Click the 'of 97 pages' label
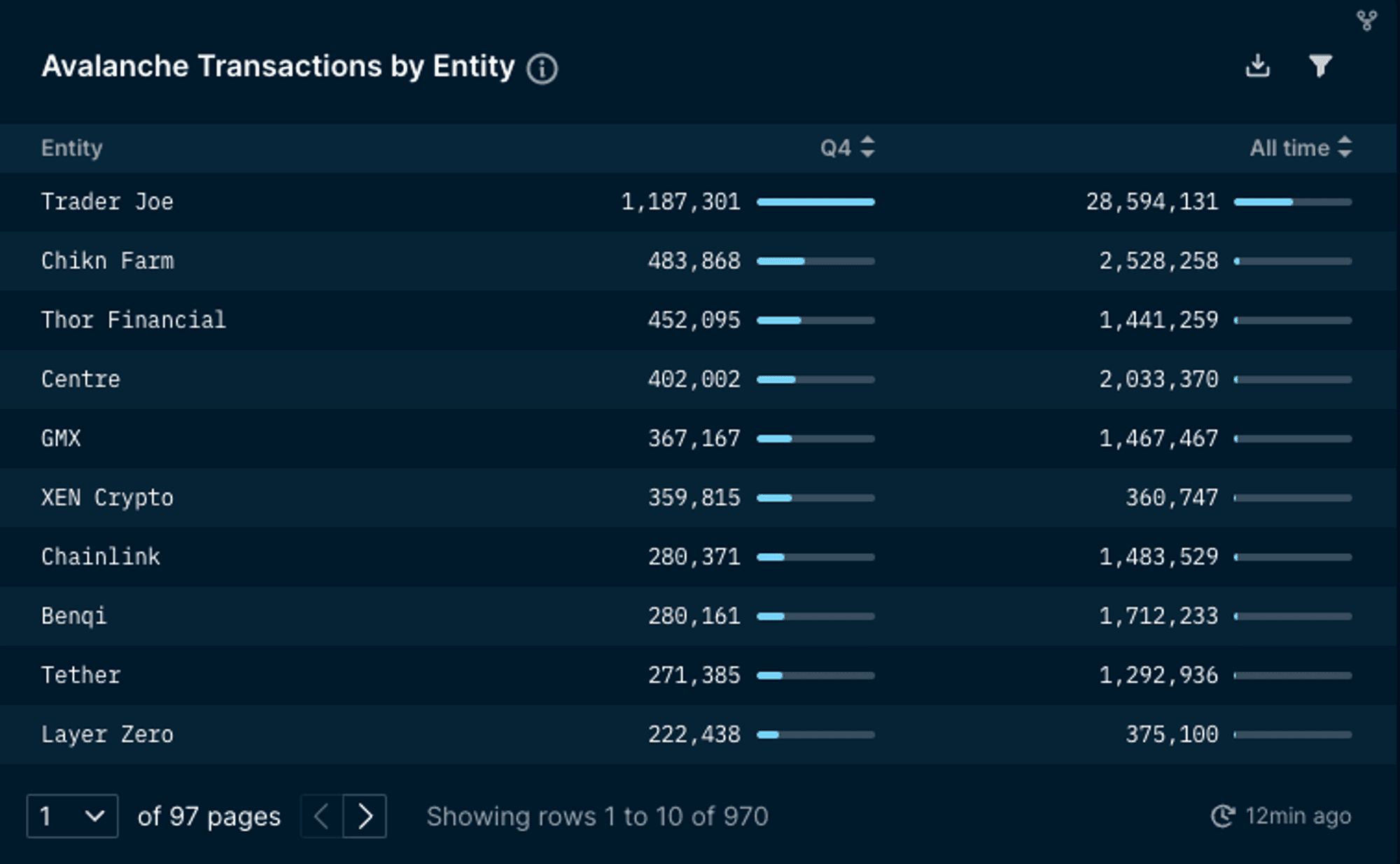 click(209, 816)
